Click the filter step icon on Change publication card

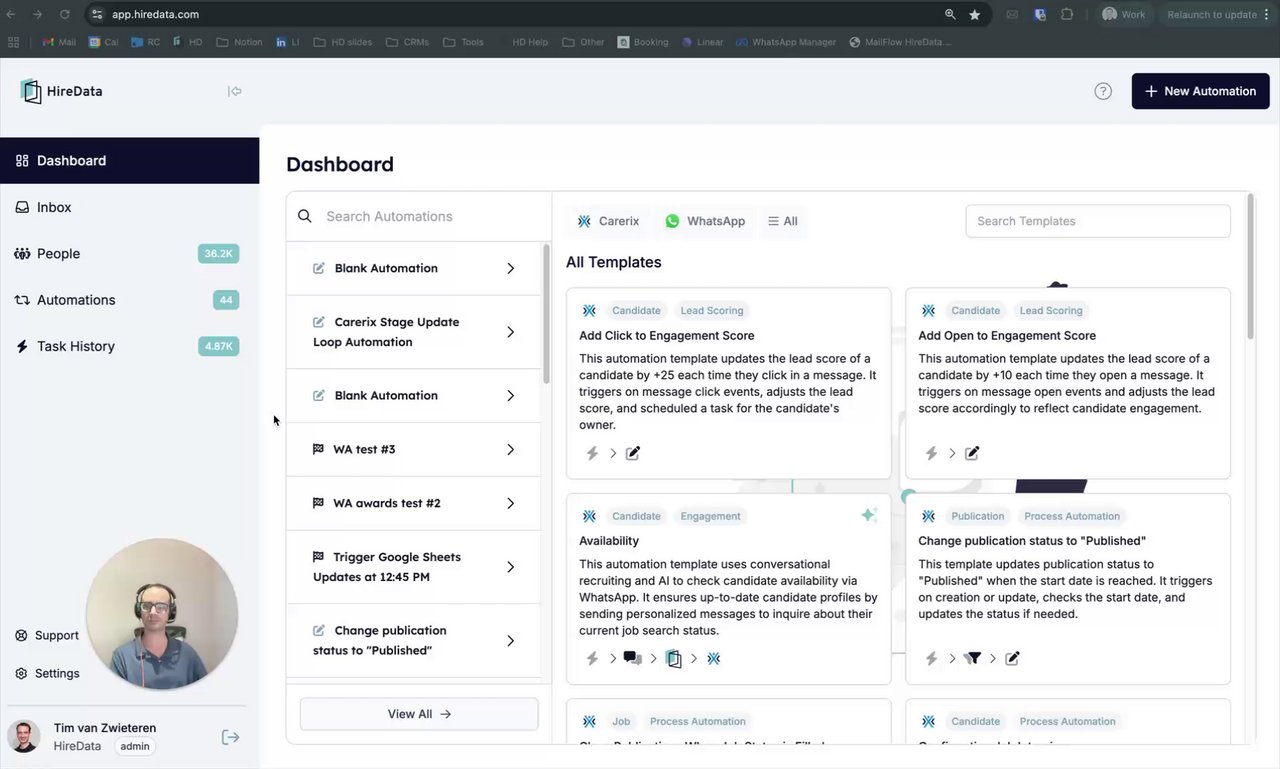click(x=972, y=658)
